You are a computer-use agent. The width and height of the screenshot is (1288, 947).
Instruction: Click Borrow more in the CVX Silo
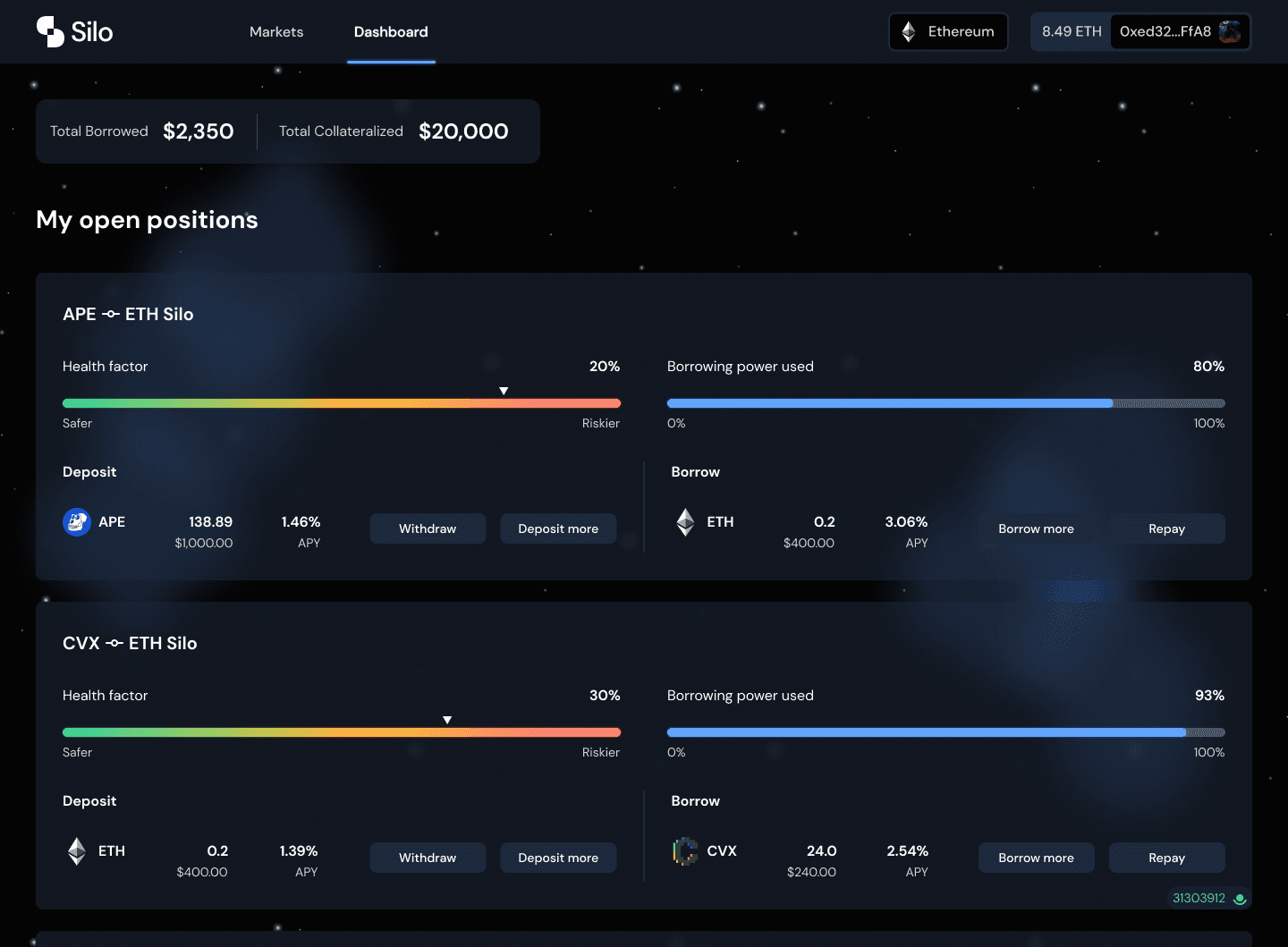tap(1036, 858)
